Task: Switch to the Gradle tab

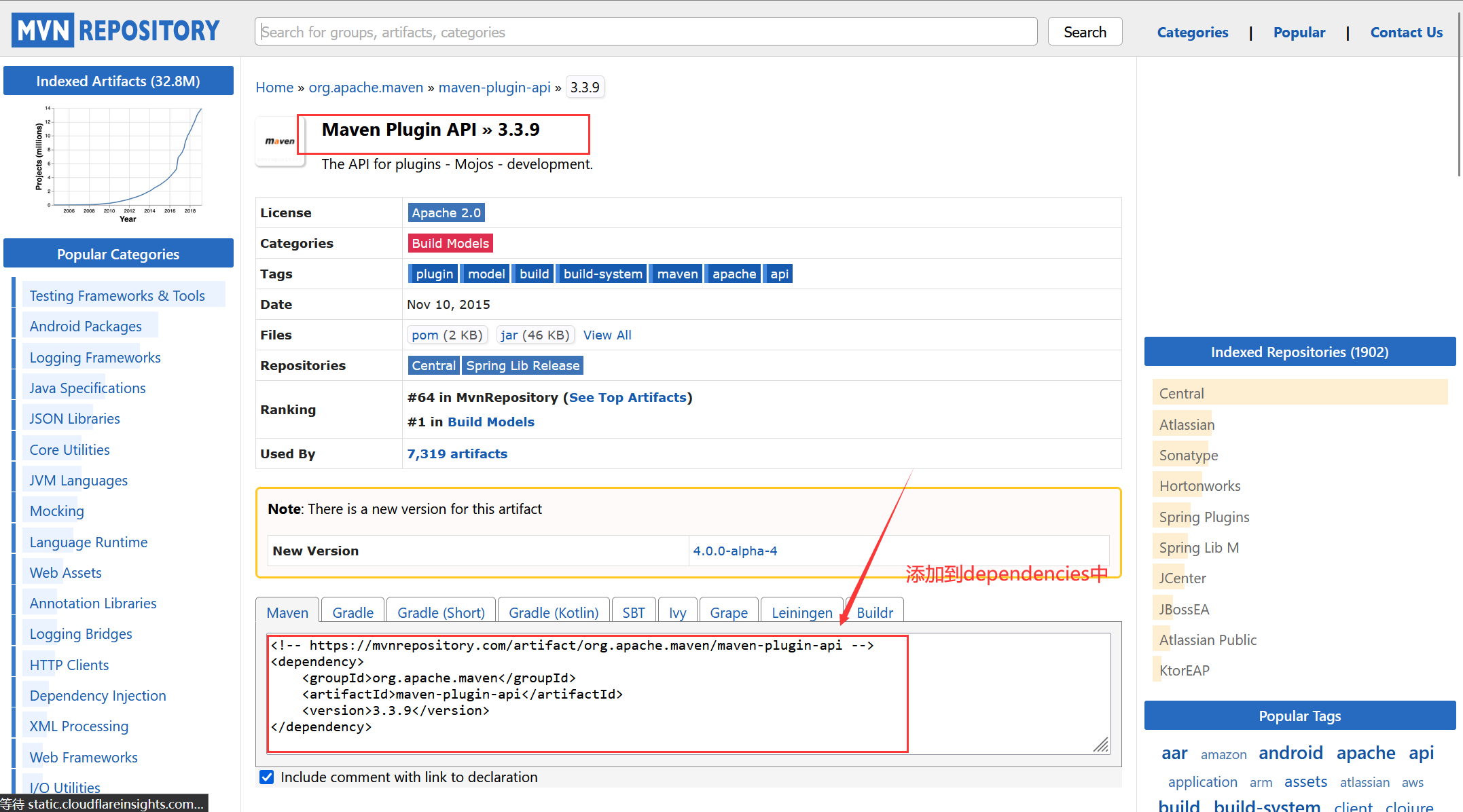Action: tap(353, 612)
